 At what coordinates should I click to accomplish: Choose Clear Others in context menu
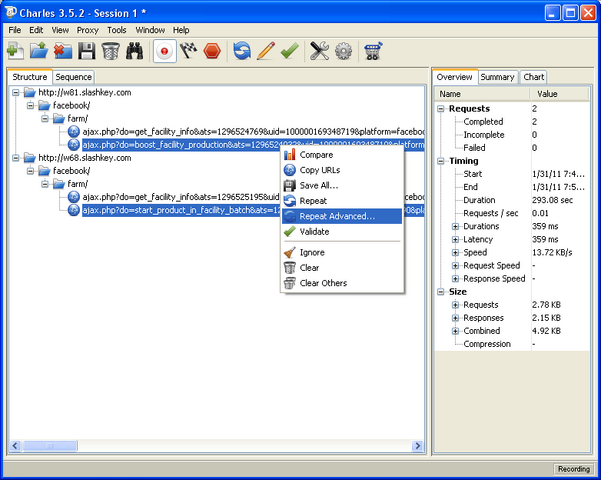click(342, 283)
